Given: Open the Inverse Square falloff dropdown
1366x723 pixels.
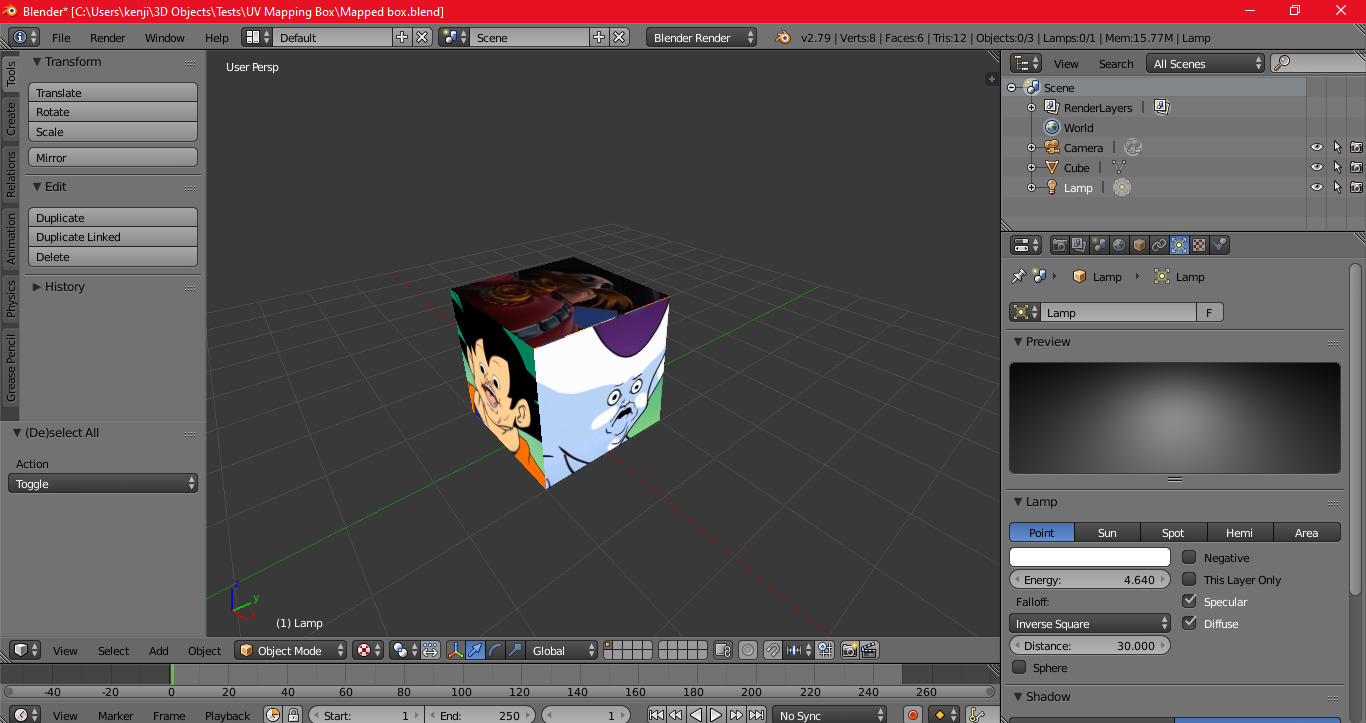Looking at the screenshot, I should [1090, 623].
